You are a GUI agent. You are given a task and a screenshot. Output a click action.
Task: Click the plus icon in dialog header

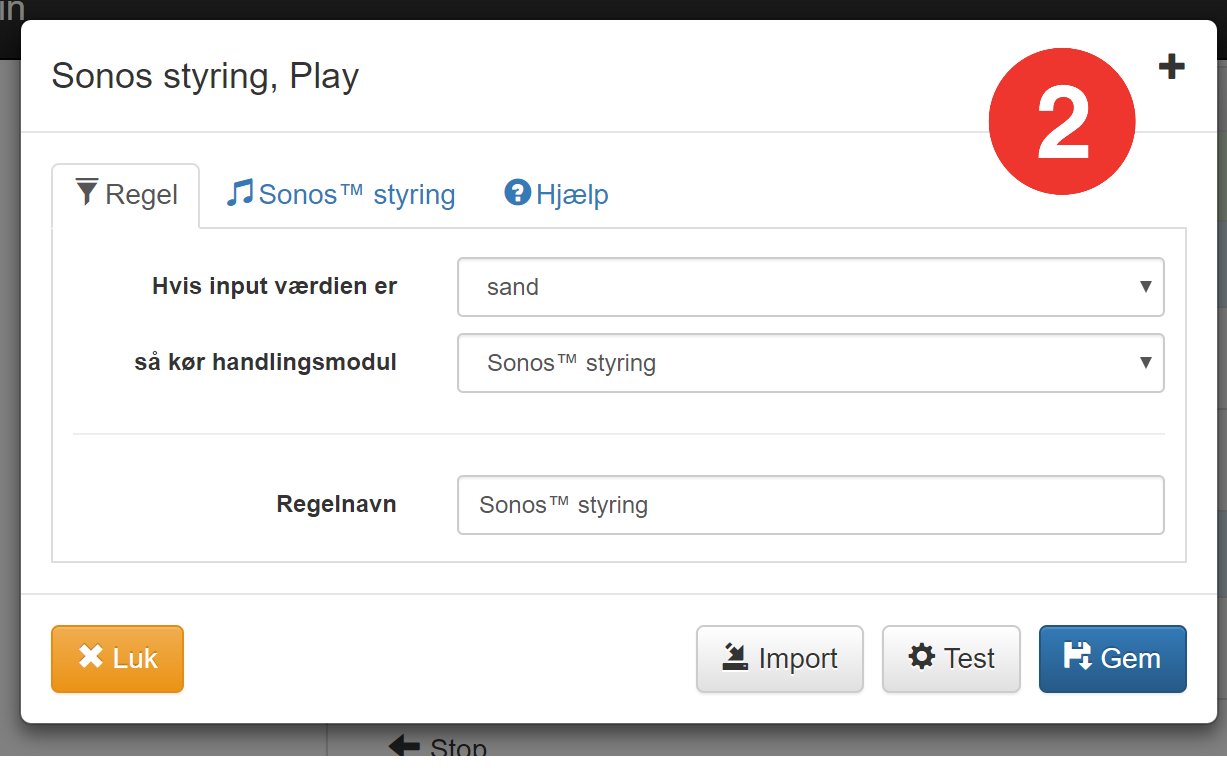coord(1171,67)
